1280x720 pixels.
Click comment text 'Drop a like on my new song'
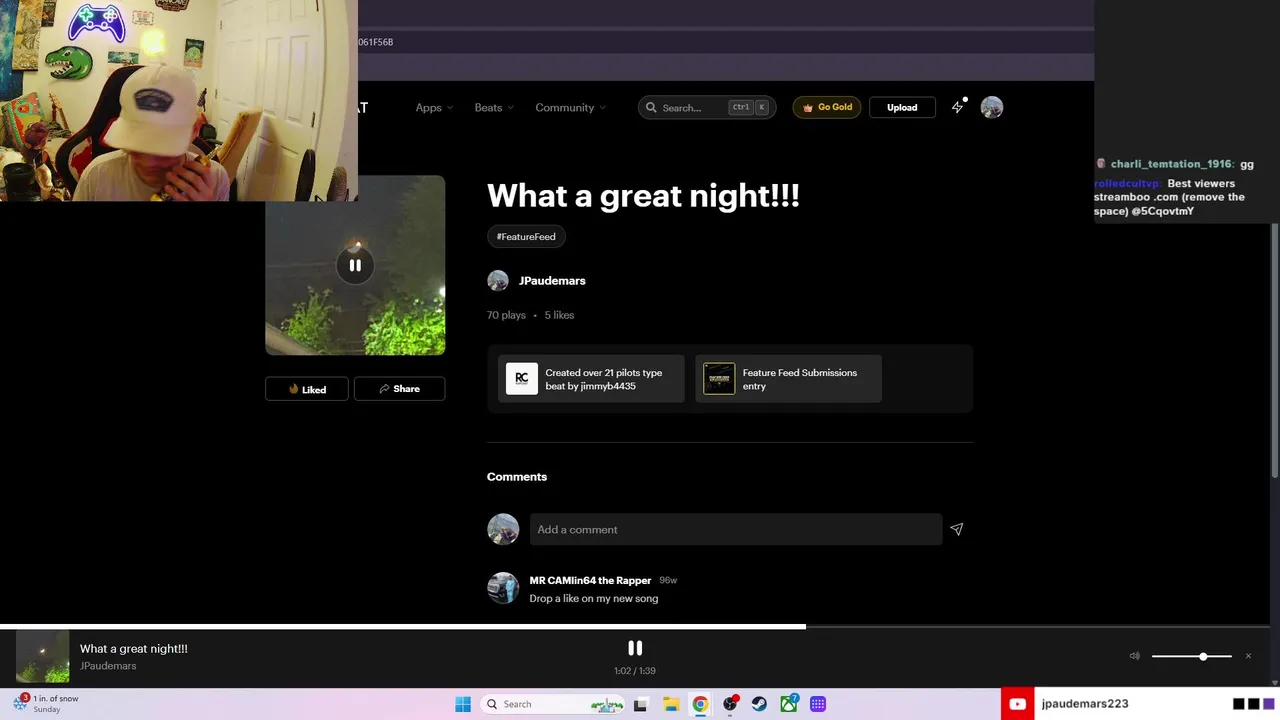coord(594,599)
